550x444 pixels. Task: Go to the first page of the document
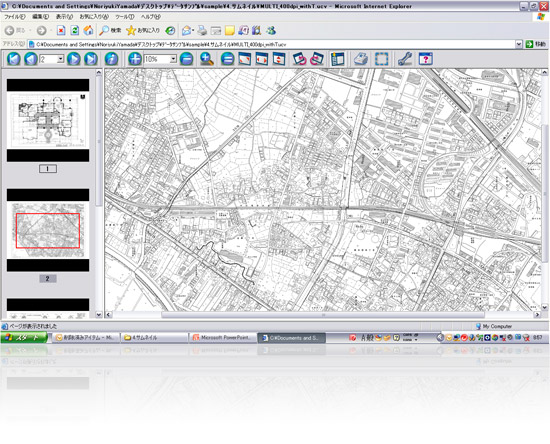click(x=14, y=59)
